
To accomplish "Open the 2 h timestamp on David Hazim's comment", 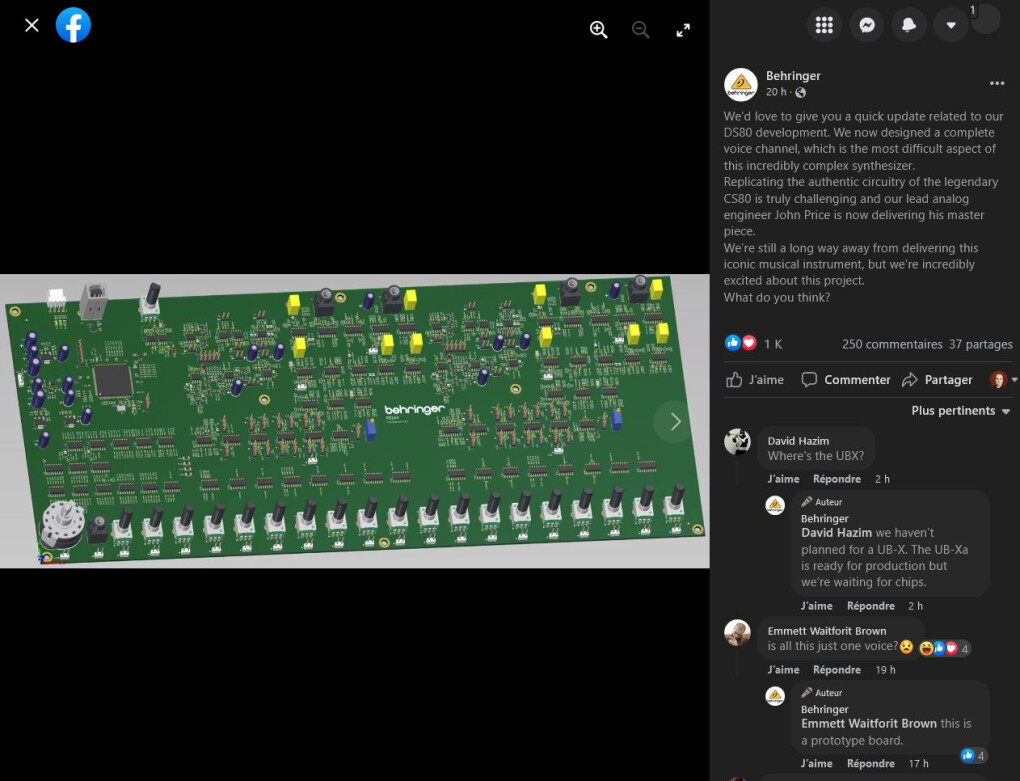I will click(882, 479).
